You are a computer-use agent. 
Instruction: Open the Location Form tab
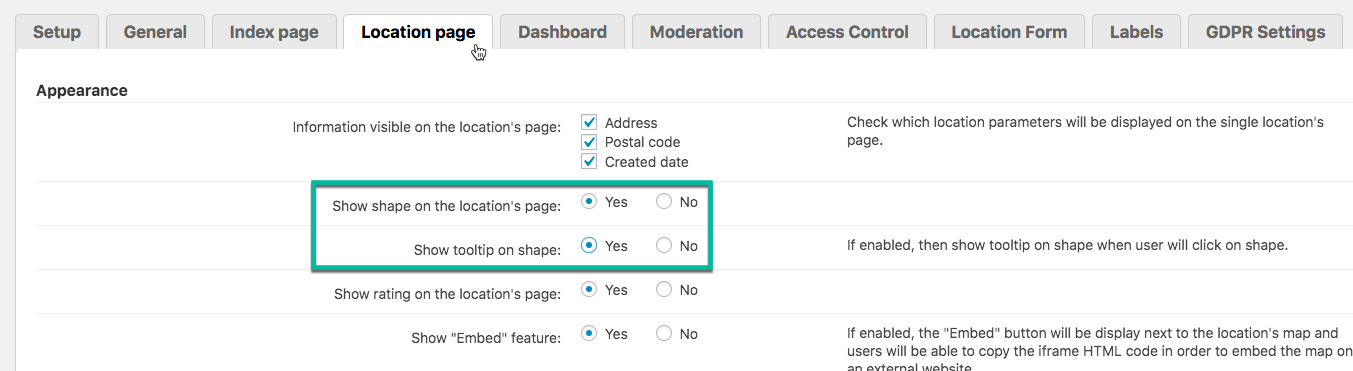tap(1009, 32)
